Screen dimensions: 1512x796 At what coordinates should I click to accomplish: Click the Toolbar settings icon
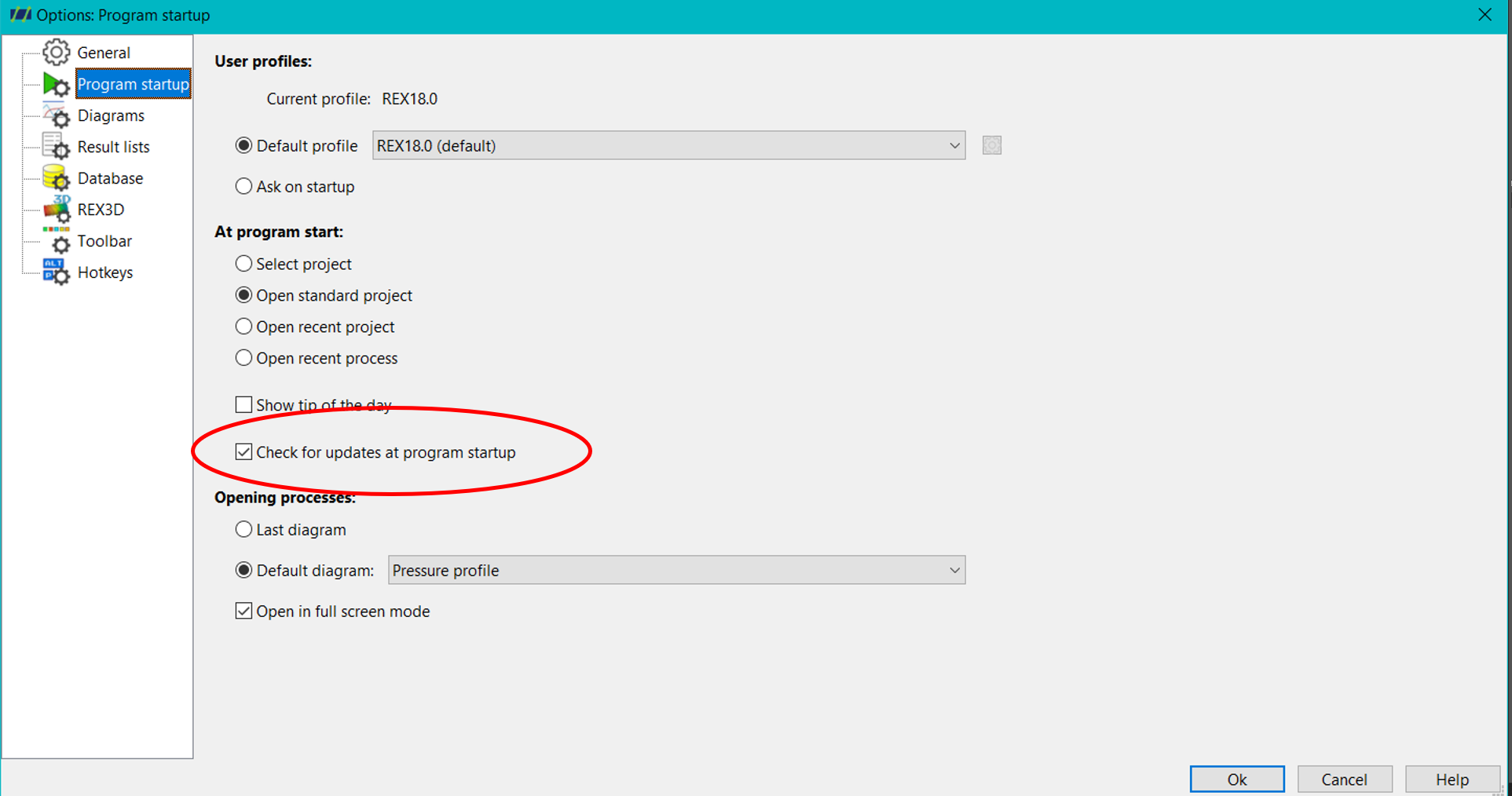[57, 241]
